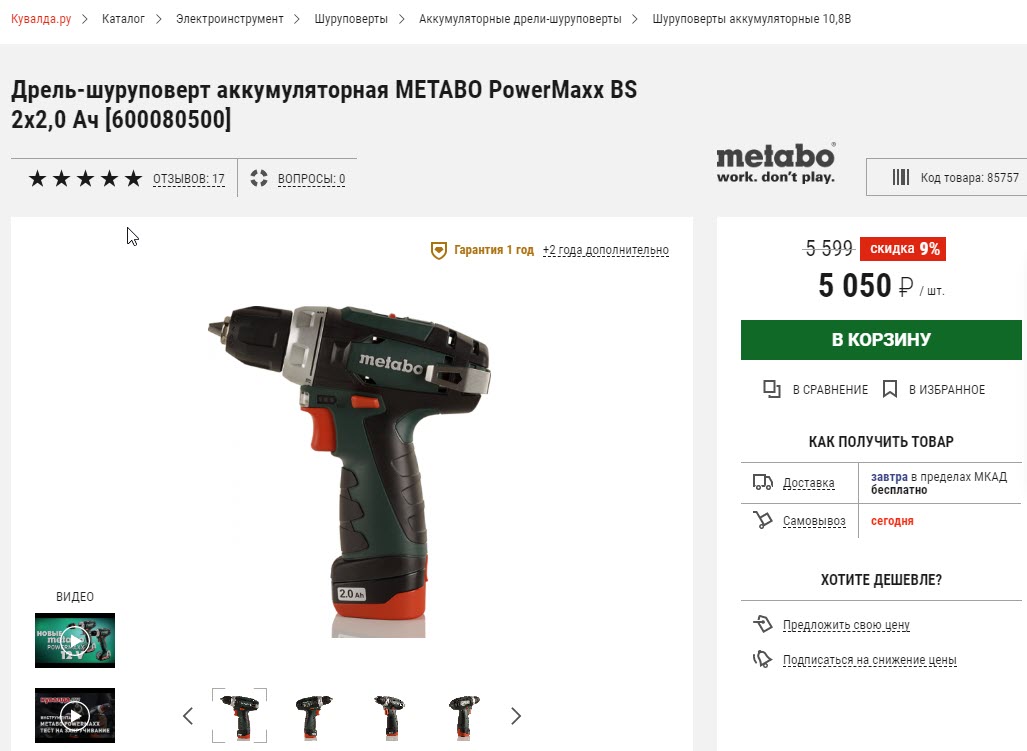Viewport: 1027px width, 751px height.
Task: Click the questions icon beside ВОПРОСЫ: 0
Action: 259,178
